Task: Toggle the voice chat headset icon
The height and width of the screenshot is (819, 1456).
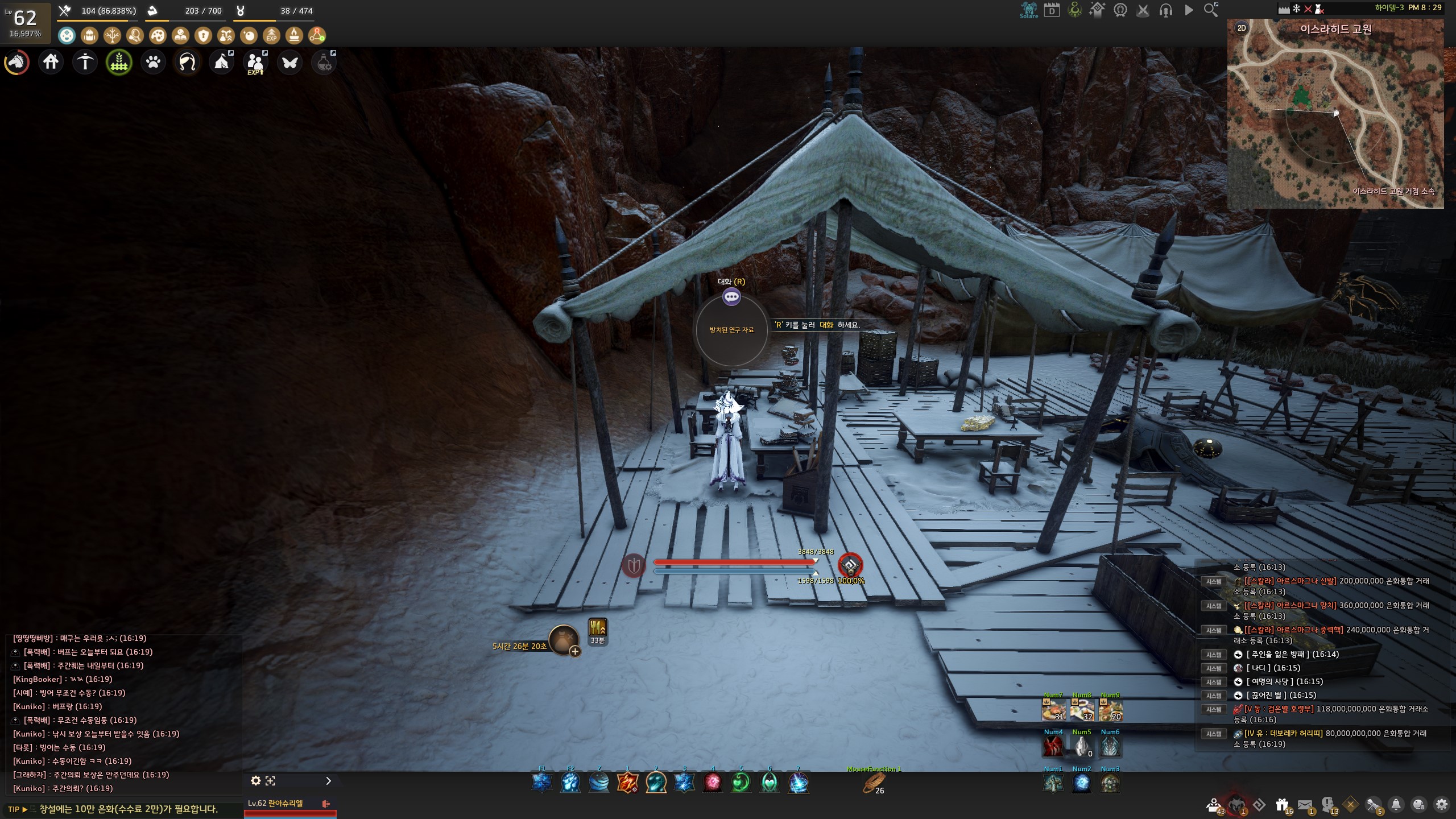Action: tap(1165, 11)
